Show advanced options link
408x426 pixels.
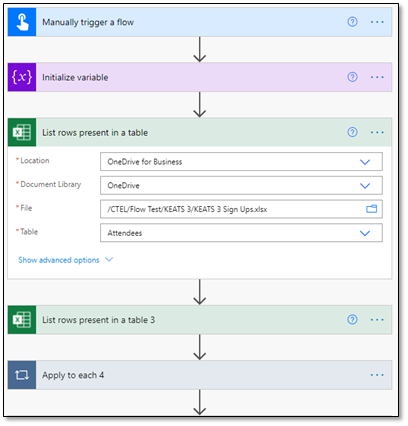[x=59, y=260]
